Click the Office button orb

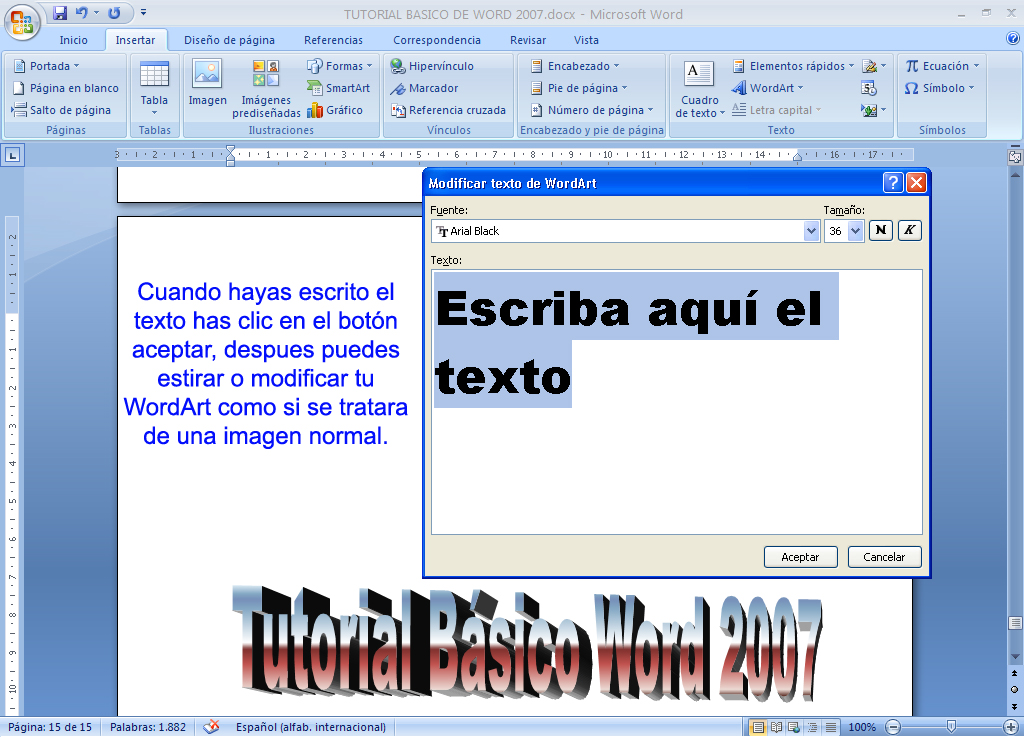tap(22, 22)
